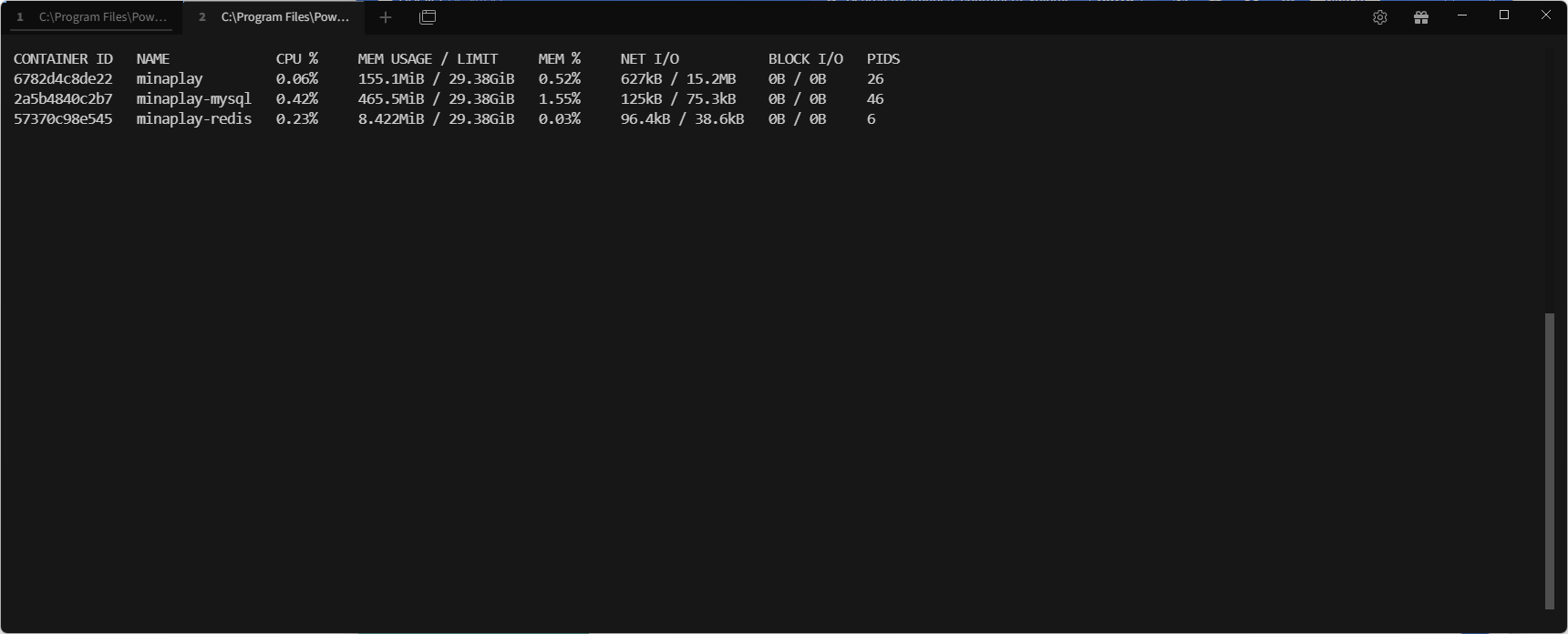Click the CONTAINER ID column header
The height and width of the screenshot is (634, 1568).
[63, 58]
